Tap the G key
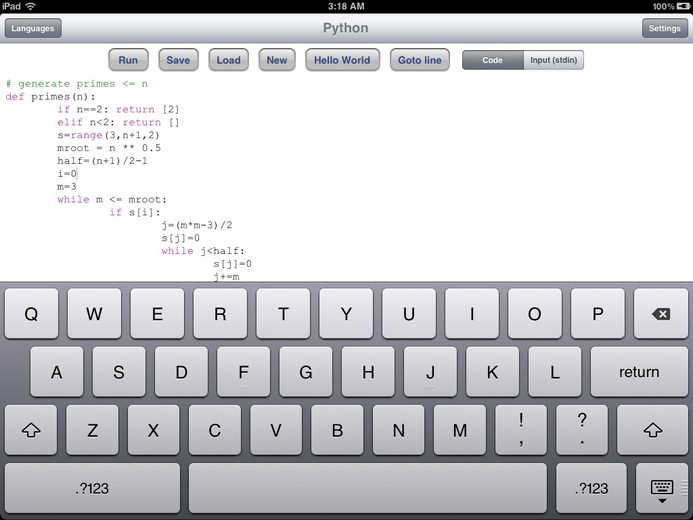The image size is (693, 520). pyautogui.click(x=306, y=372)
